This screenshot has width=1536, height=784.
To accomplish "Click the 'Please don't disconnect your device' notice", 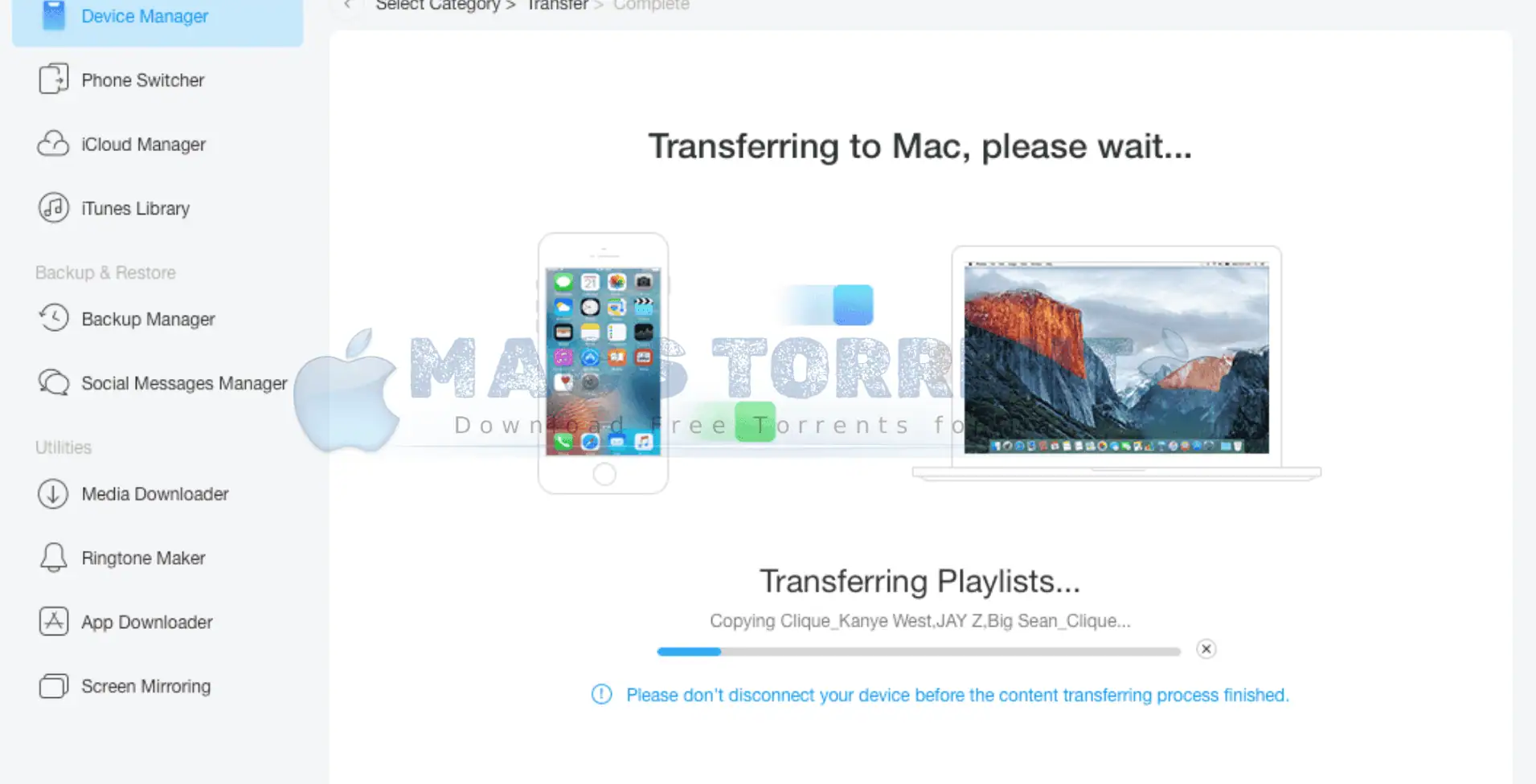I will [x=957, y=695].
